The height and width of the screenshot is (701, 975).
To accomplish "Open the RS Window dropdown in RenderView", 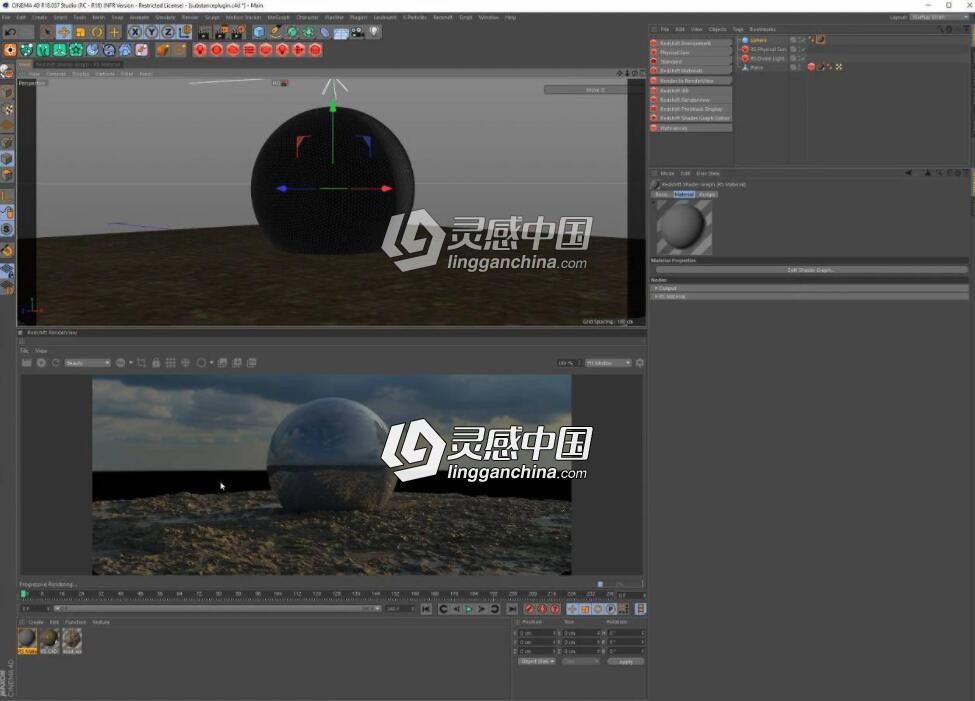I will coord(608,363).
